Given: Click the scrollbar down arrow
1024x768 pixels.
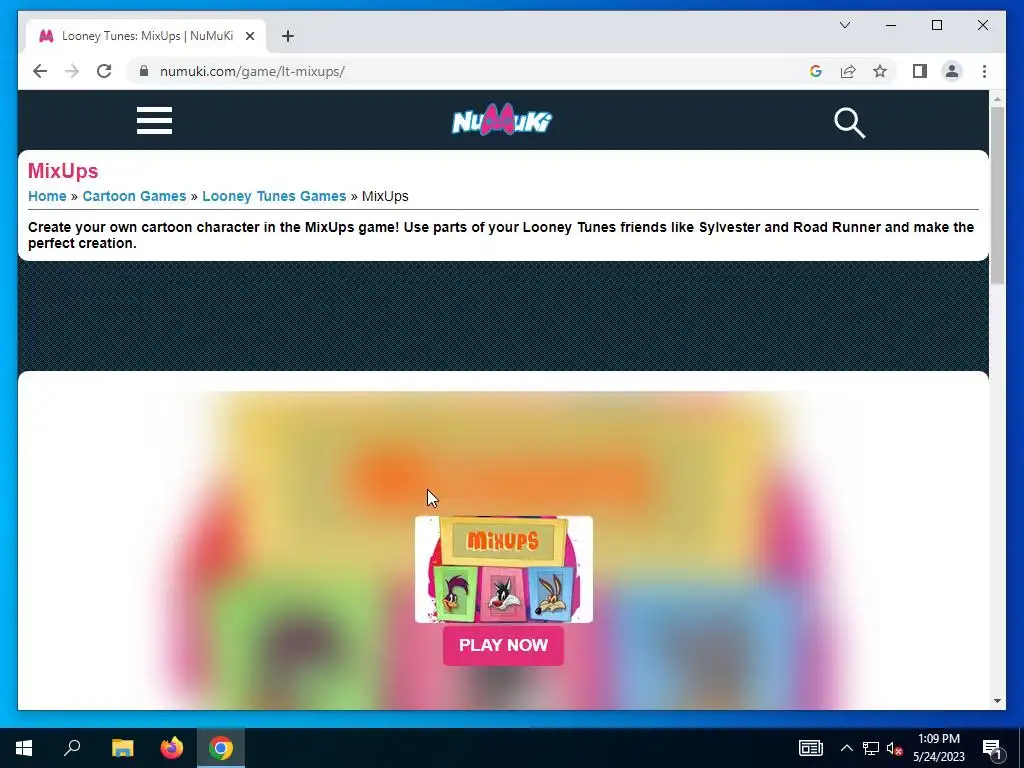Looking at the screenshot, I should coord(997,701).
